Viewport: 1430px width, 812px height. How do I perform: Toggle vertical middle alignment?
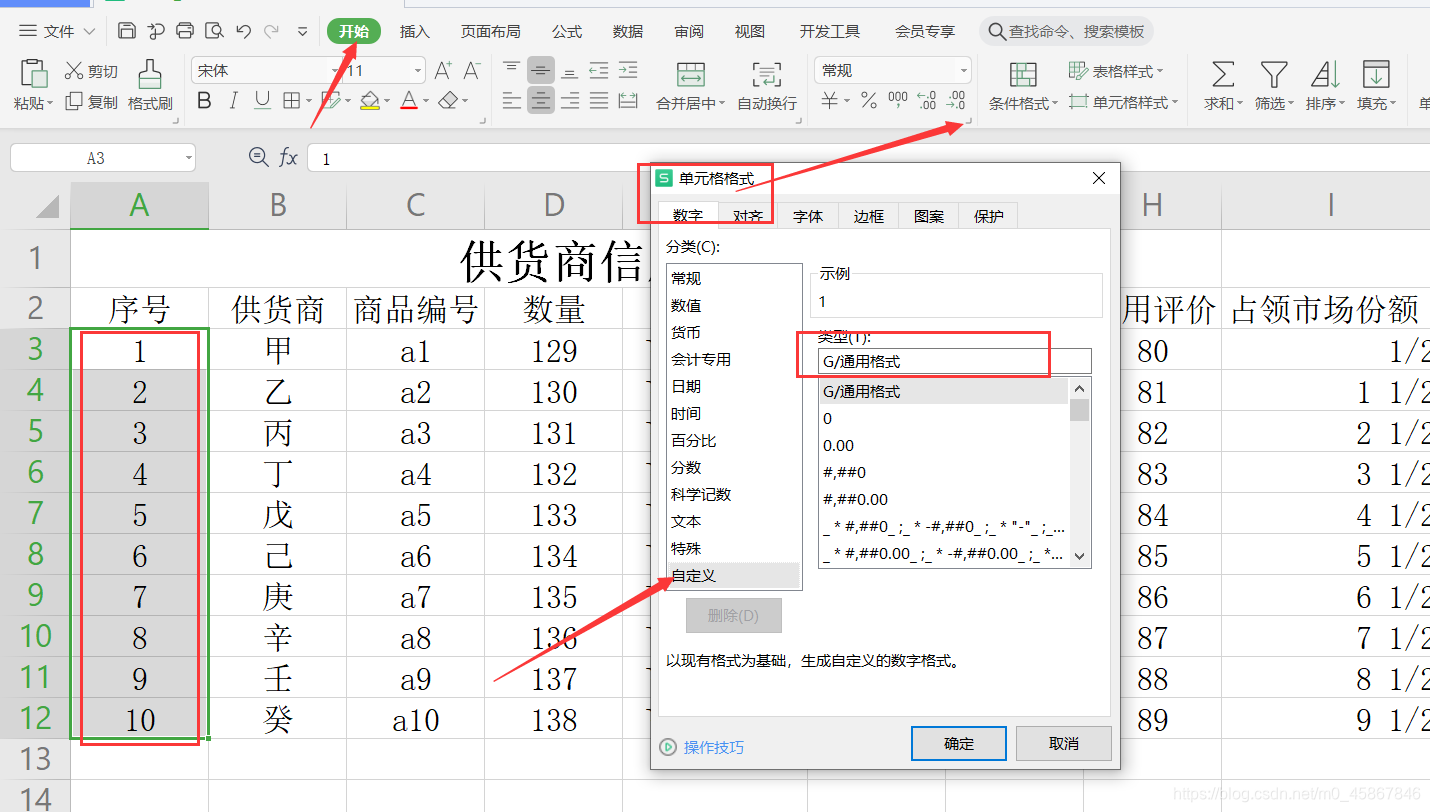[541, 70]
